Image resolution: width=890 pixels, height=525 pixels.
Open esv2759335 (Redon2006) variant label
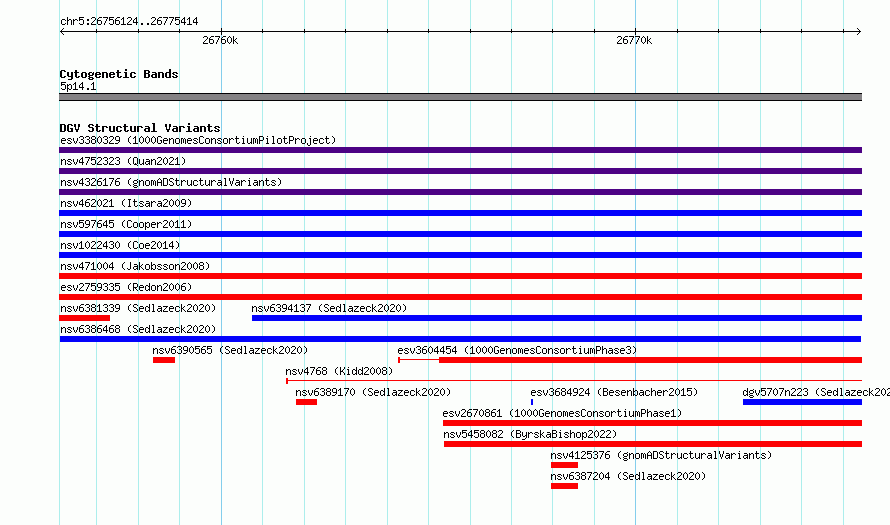[x=126, y=287]
